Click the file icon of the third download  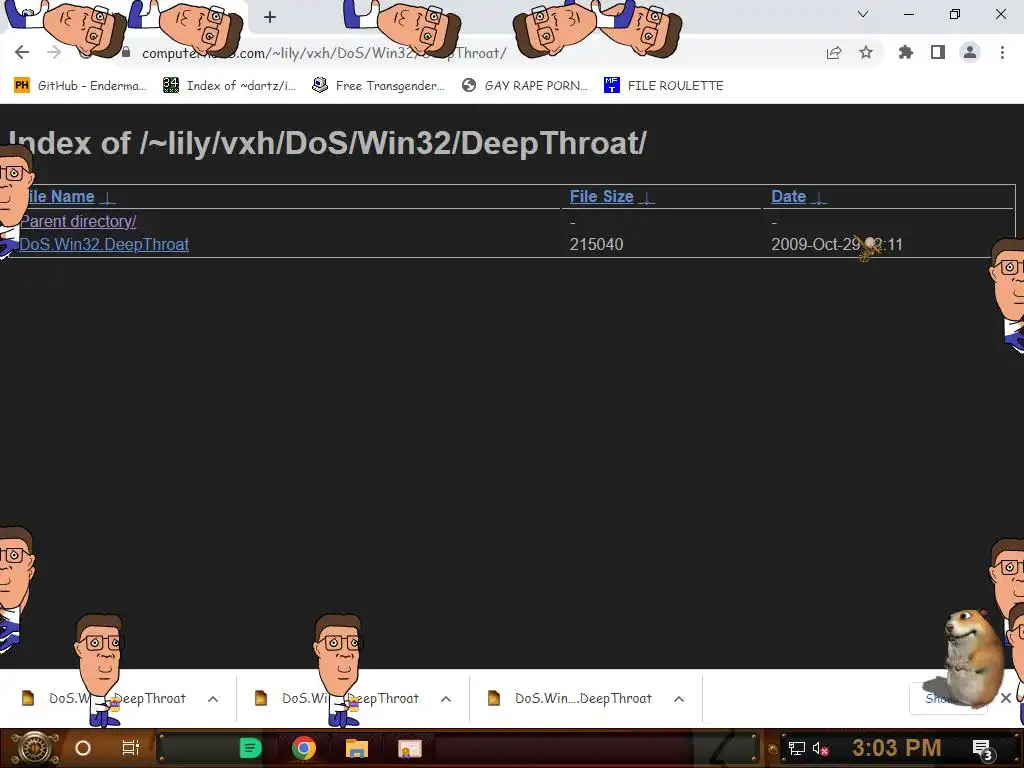coord(494,698)
